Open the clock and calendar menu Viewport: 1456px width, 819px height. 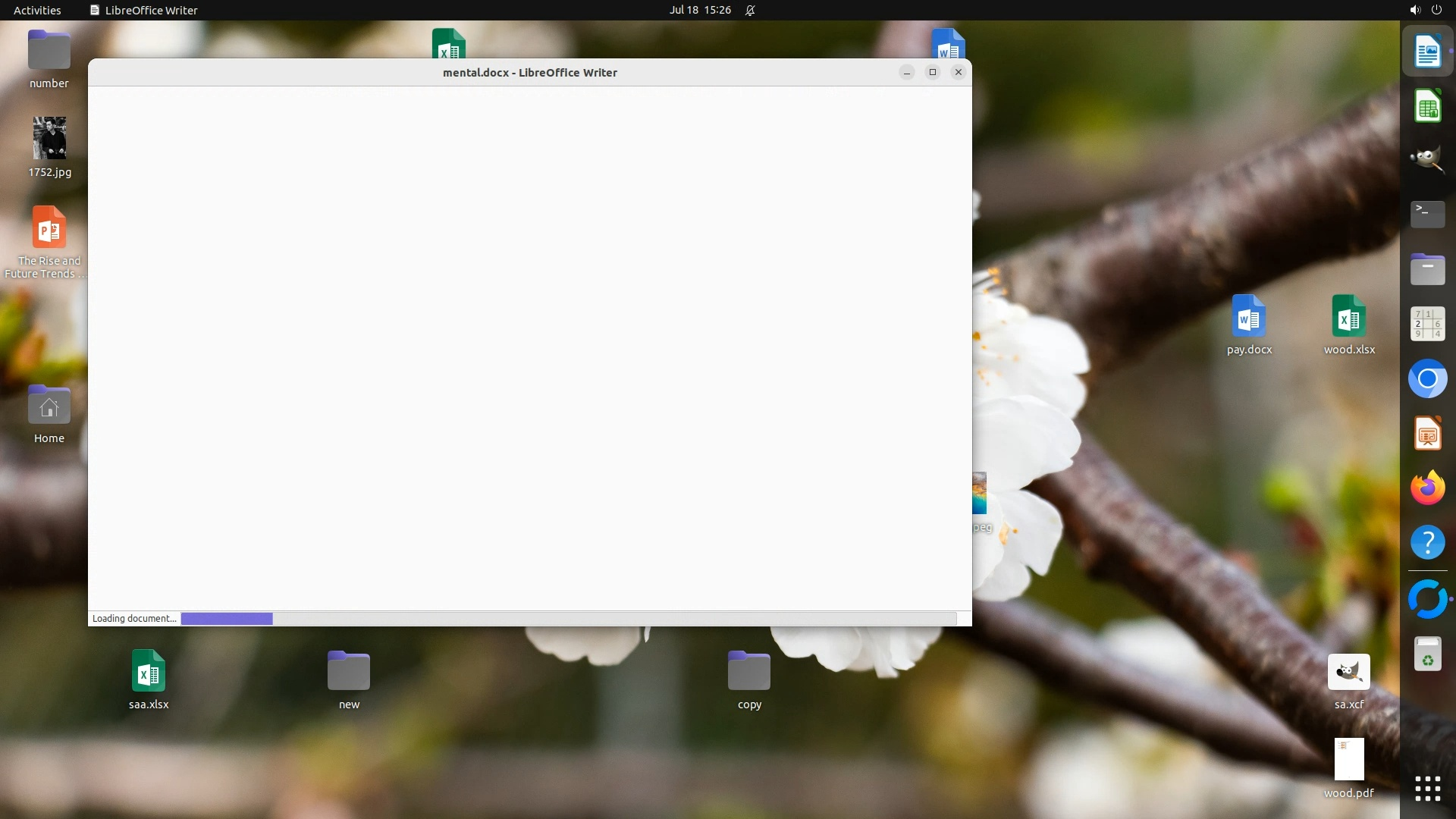(699, 10)
